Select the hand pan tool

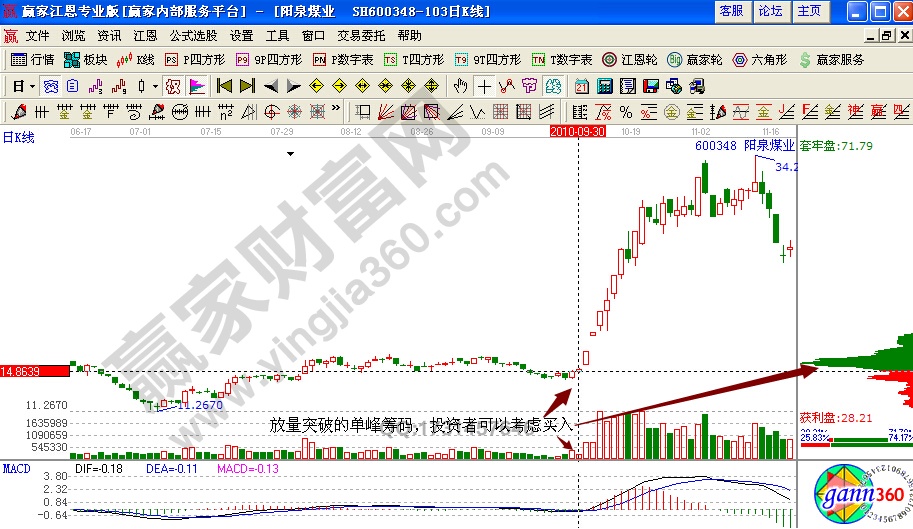pyautogui.click(x=460, y=86)
